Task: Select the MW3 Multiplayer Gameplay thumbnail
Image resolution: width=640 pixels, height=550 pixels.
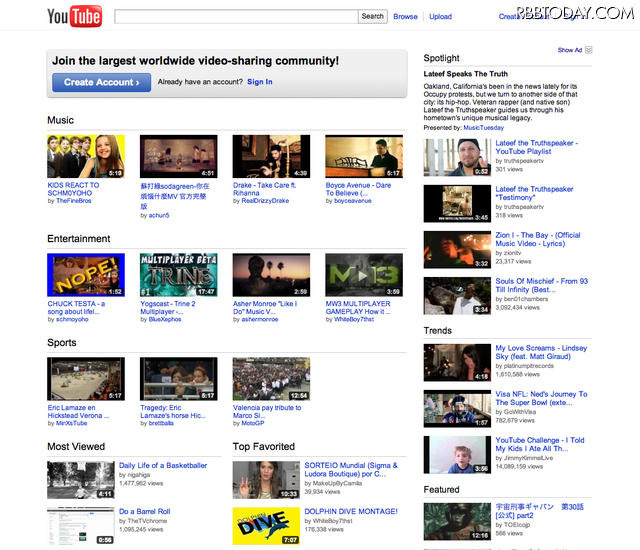Action: coord(364,275)
